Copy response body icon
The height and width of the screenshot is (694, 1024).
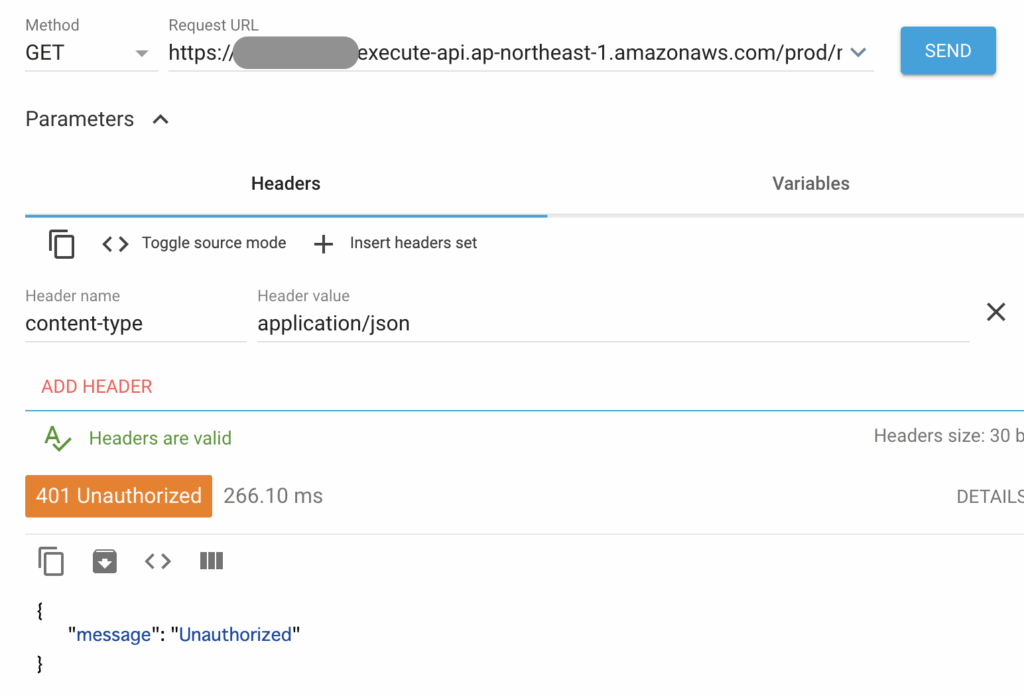pyautogui.click(x=51, y=561)
